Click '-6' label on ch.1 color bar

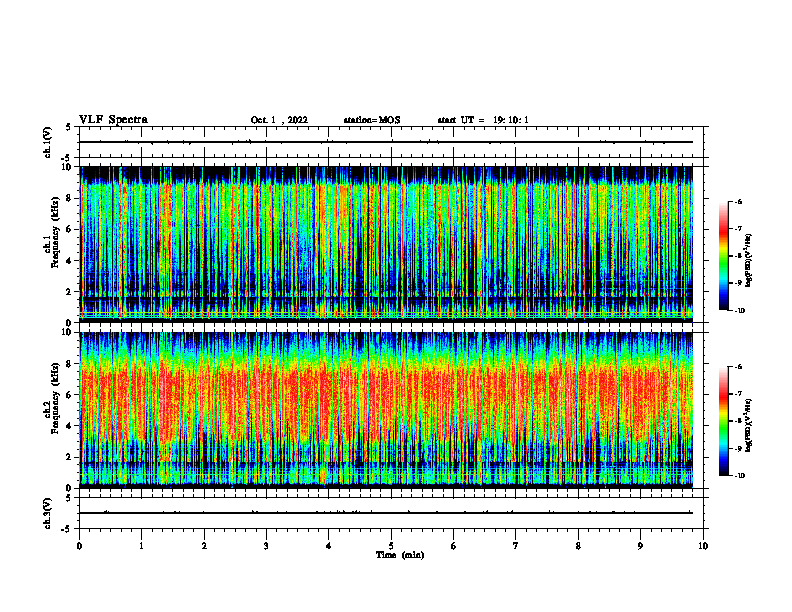click(738, 201)
